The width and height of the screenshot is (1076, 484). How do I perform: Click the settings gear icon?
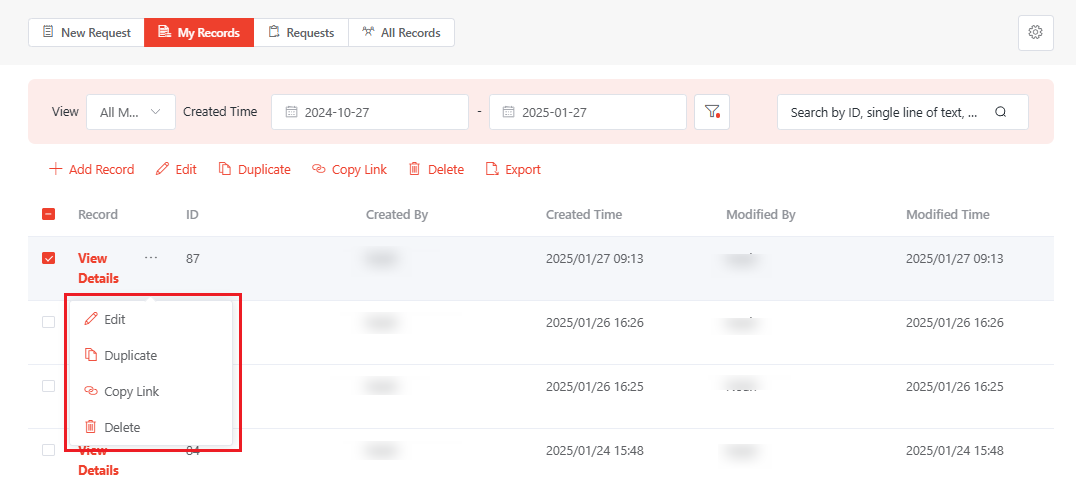pos(1035,32)
